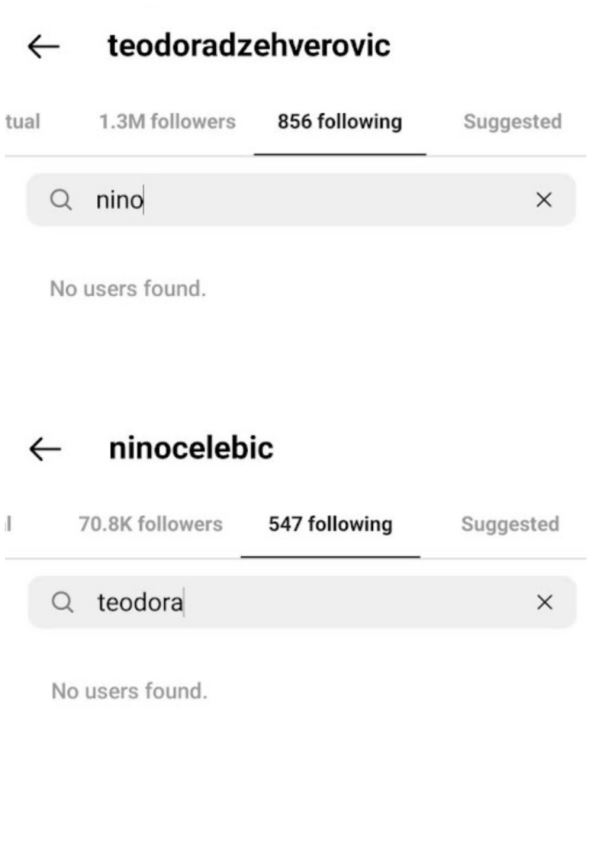Open the Suggested tab on ninocelebic profile
592x853 pixels.
point(508,523)
